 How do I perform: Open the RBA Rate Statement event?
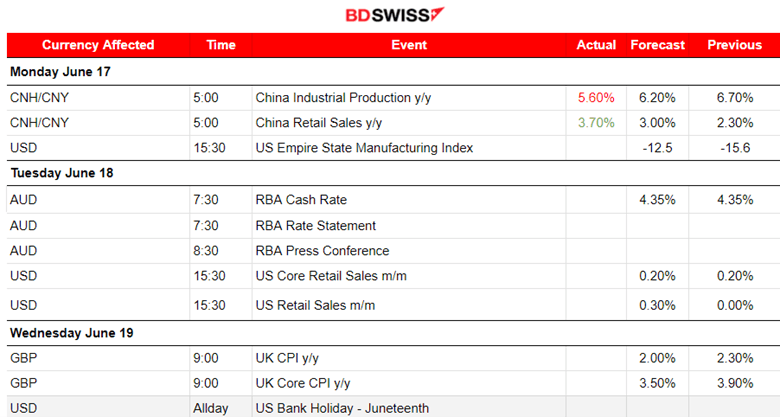[x=315, y=225]
